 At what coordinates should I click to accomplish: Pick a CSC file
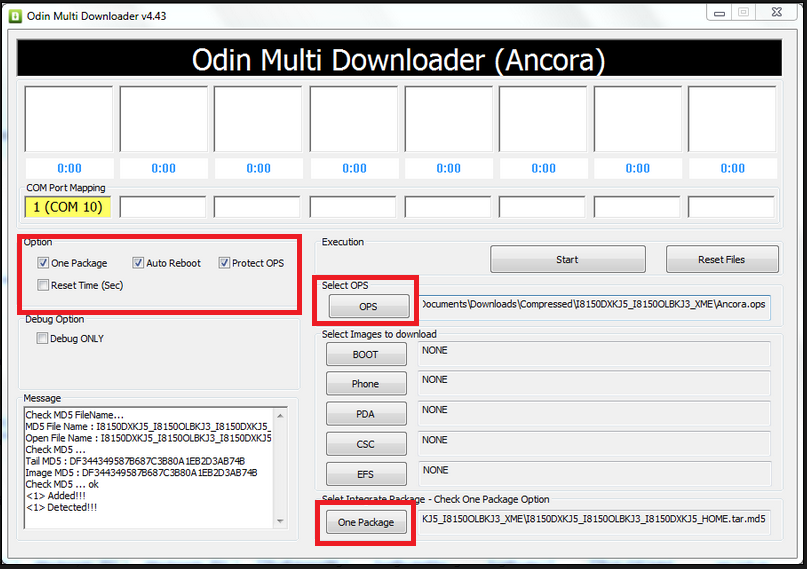tap(366, 444)
